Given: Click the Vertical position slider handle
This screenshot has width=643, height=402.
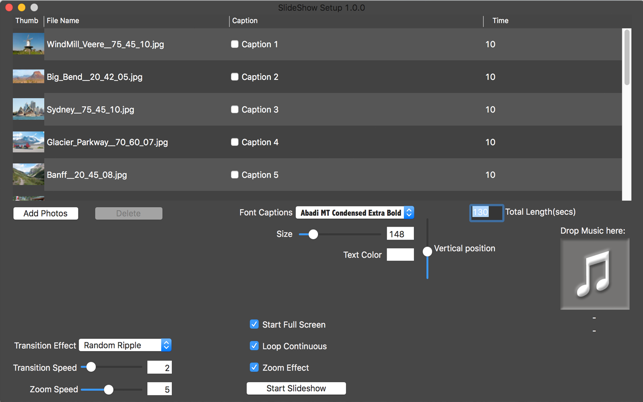Looking at the screenshot, I should (x=427, y=251).
